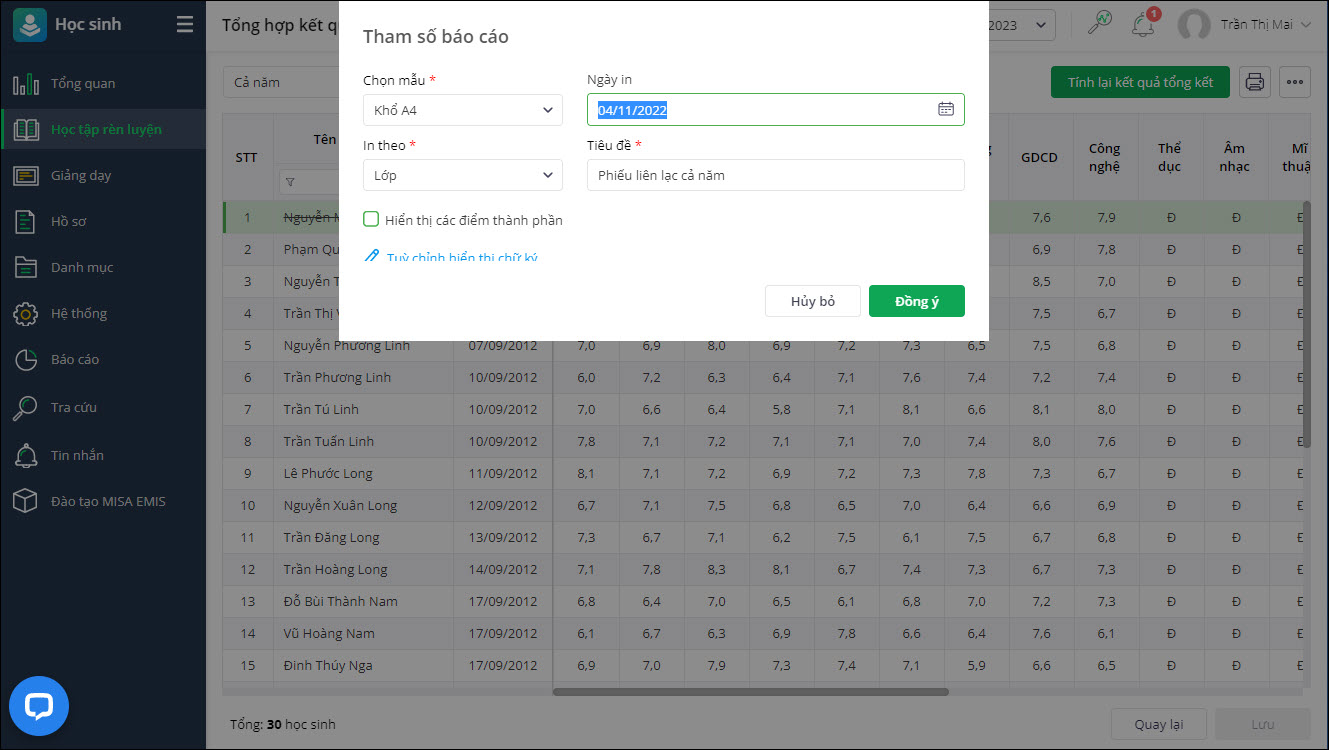Click the Tiêu đề input field
This screenshot has width=1329, height=750.
775,175
